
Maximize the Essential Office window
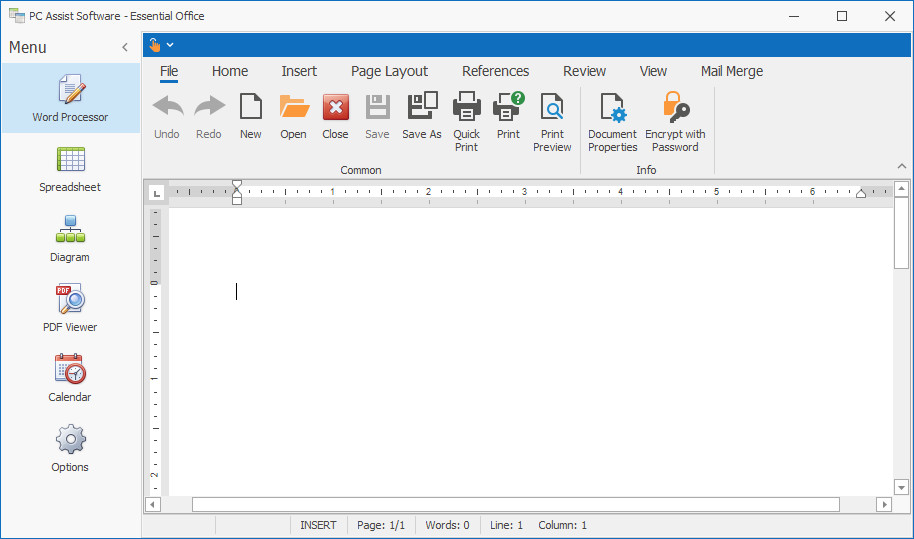(x=842, y=16)
